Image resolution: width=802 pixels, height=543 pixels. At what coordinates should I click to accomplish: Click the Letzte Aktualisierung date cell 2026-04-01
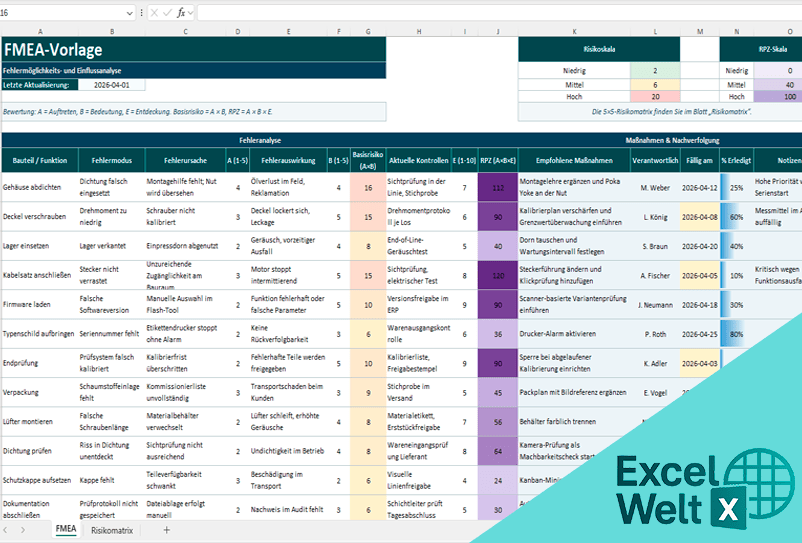(x=111, y=85)
